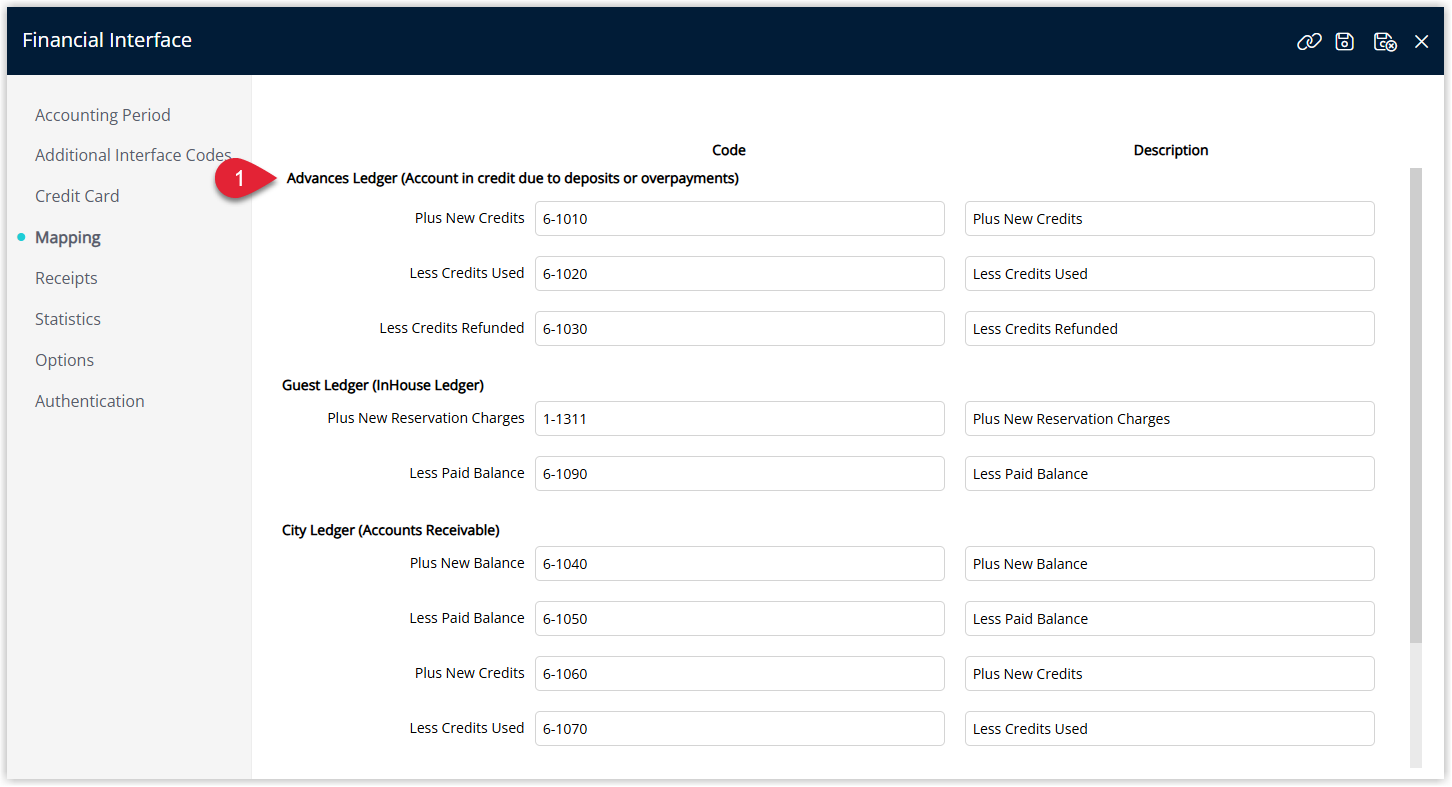Click the Plus New Balance label
Screen dimensions: 1452x787
467,563
